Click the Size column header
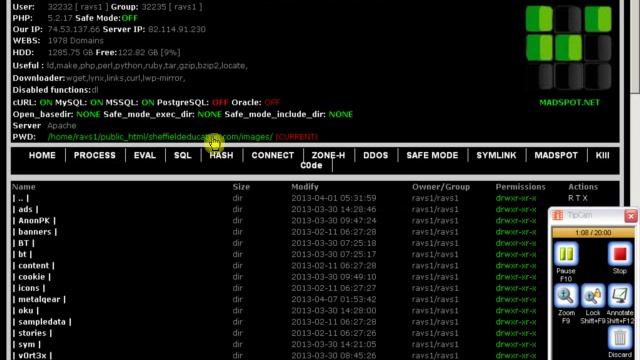 [241, 187]
